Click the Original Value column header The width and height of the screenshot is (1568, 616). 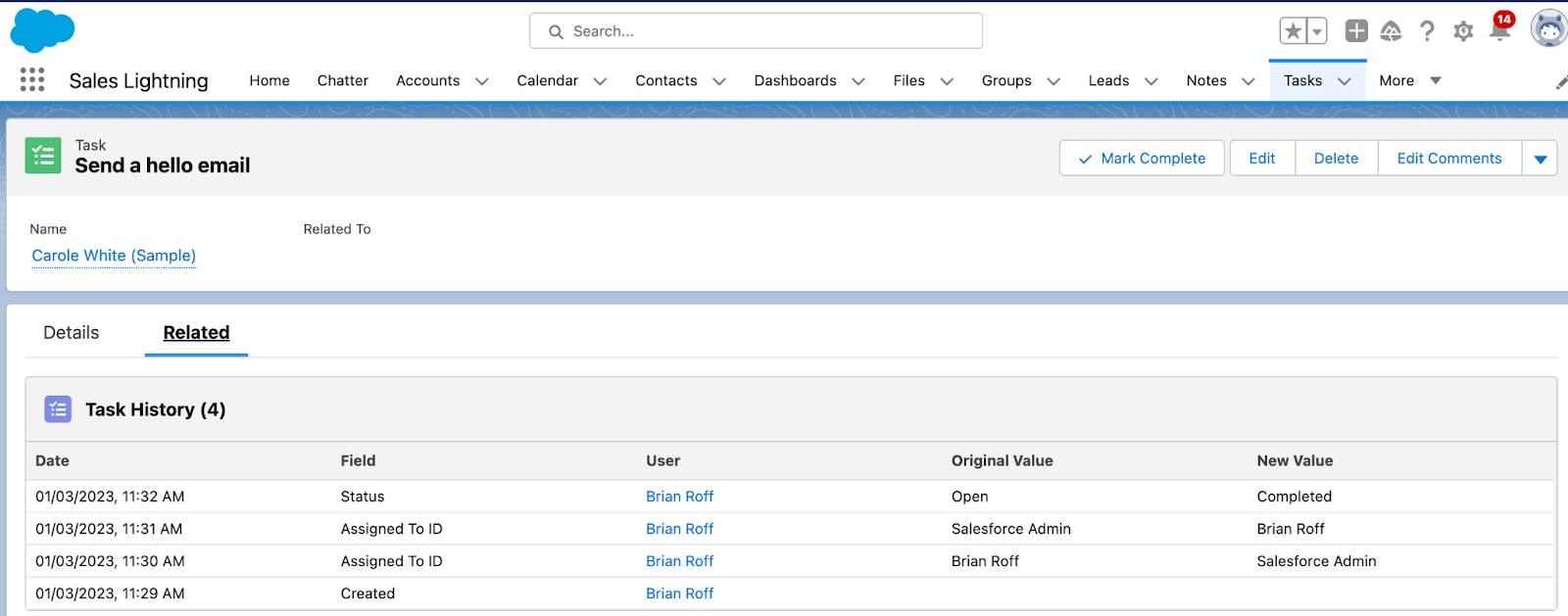pos(1002,460)
